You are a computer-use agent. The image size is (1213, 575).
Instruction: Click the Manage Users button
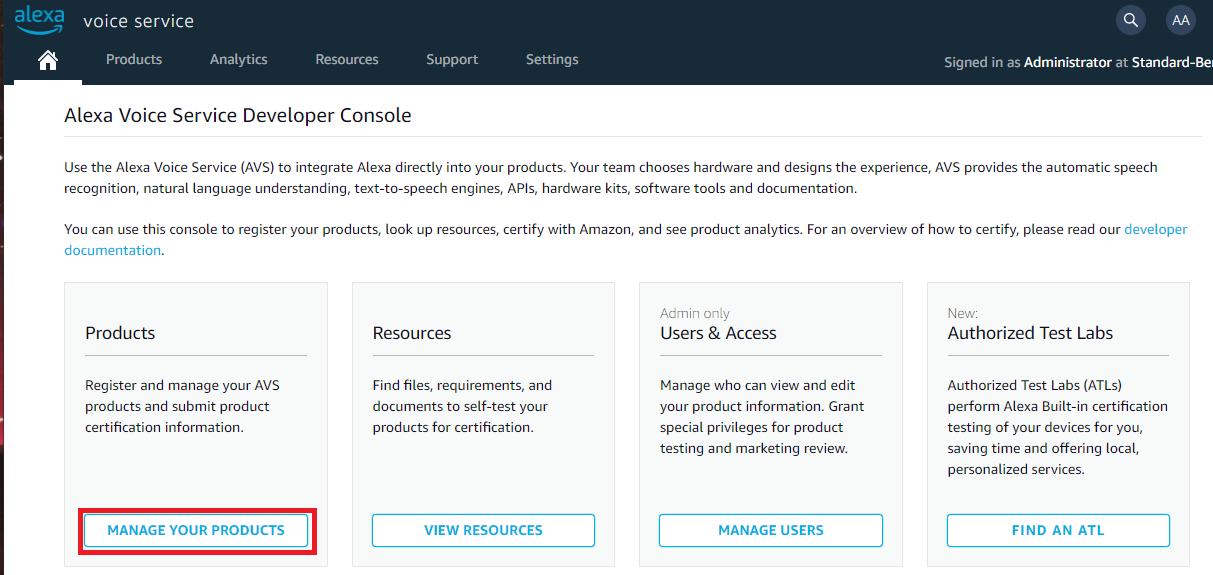click(x=771, y=530)
